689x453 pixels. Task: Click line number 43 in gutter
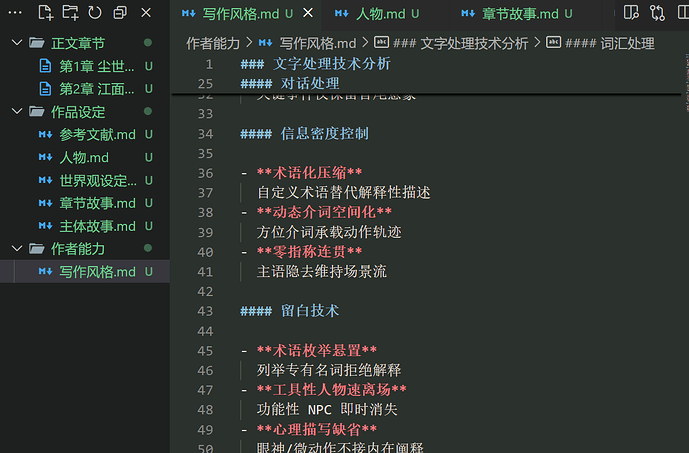pos(205,311)
